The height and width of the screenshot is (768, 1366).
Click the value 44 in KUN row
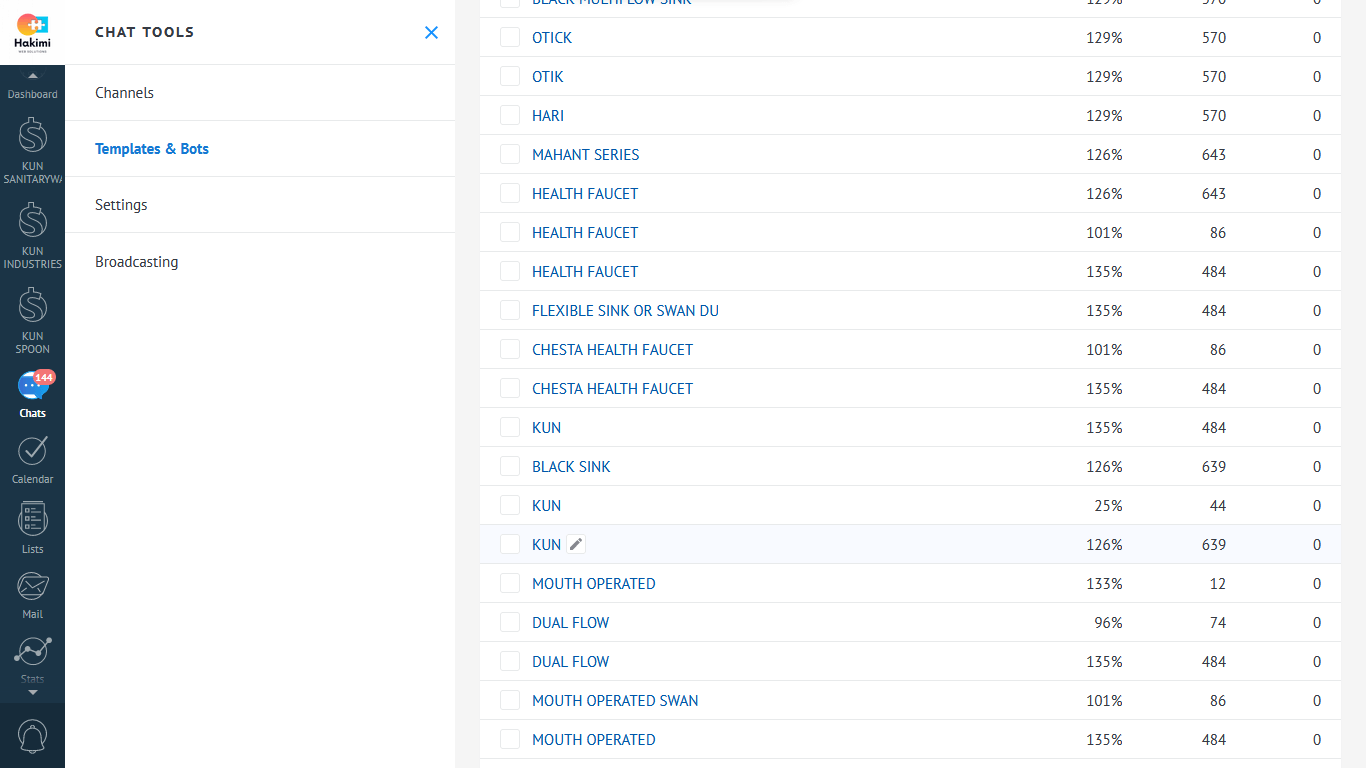[1217, 506]
